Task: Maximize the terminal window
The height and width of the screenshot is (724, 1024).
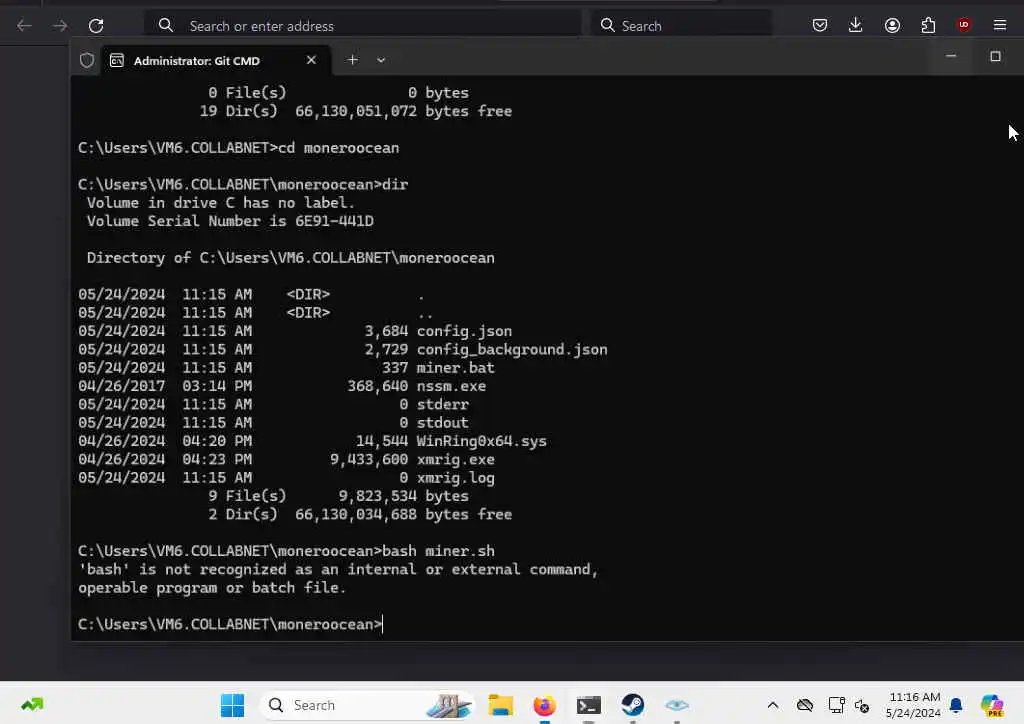Action: point(995,56)
